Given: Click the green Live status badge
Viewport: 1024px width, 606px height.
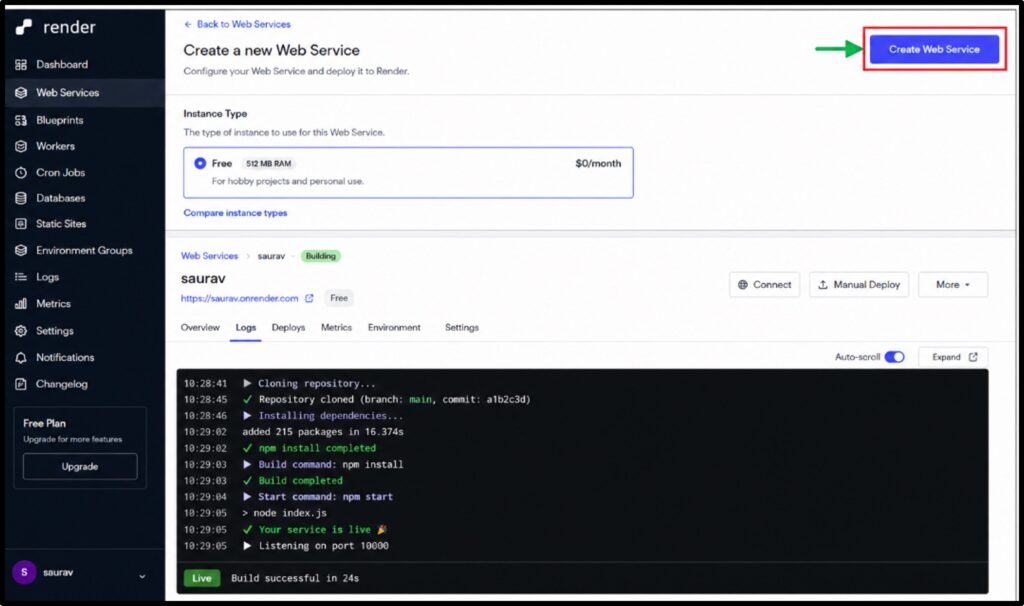Looking at the screenshot, I should [202, 578].
